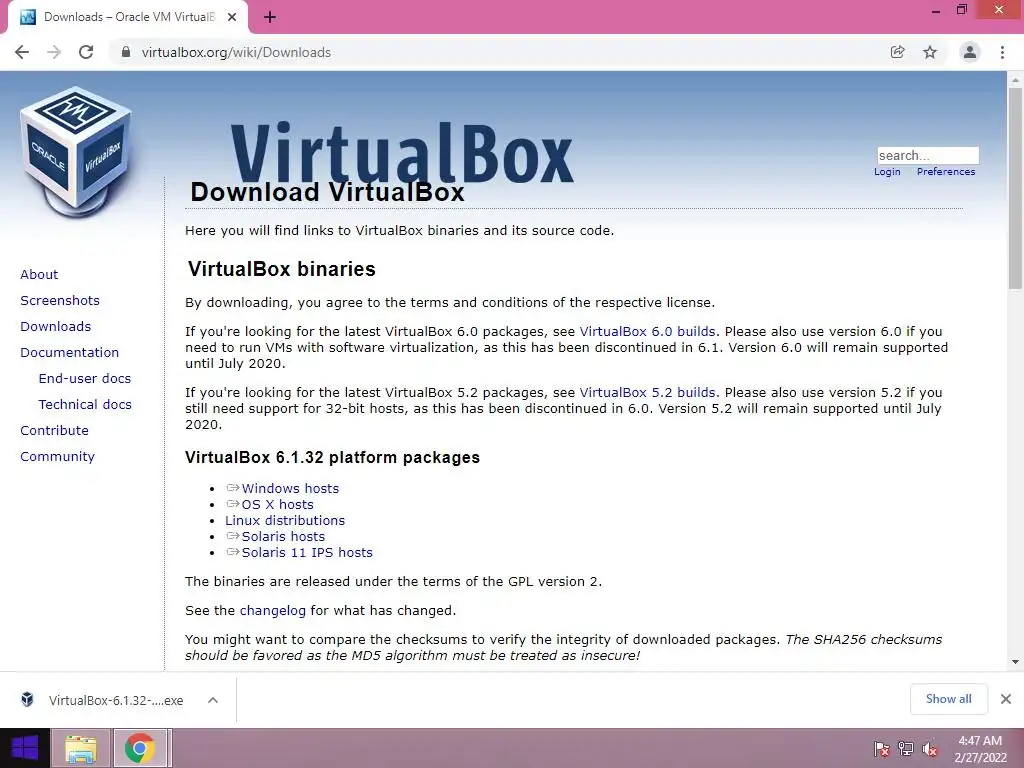The width and height of the screenshot is (1024, 768).
Task: Open File Explorer from taskbar
Action: click(80, 748)
